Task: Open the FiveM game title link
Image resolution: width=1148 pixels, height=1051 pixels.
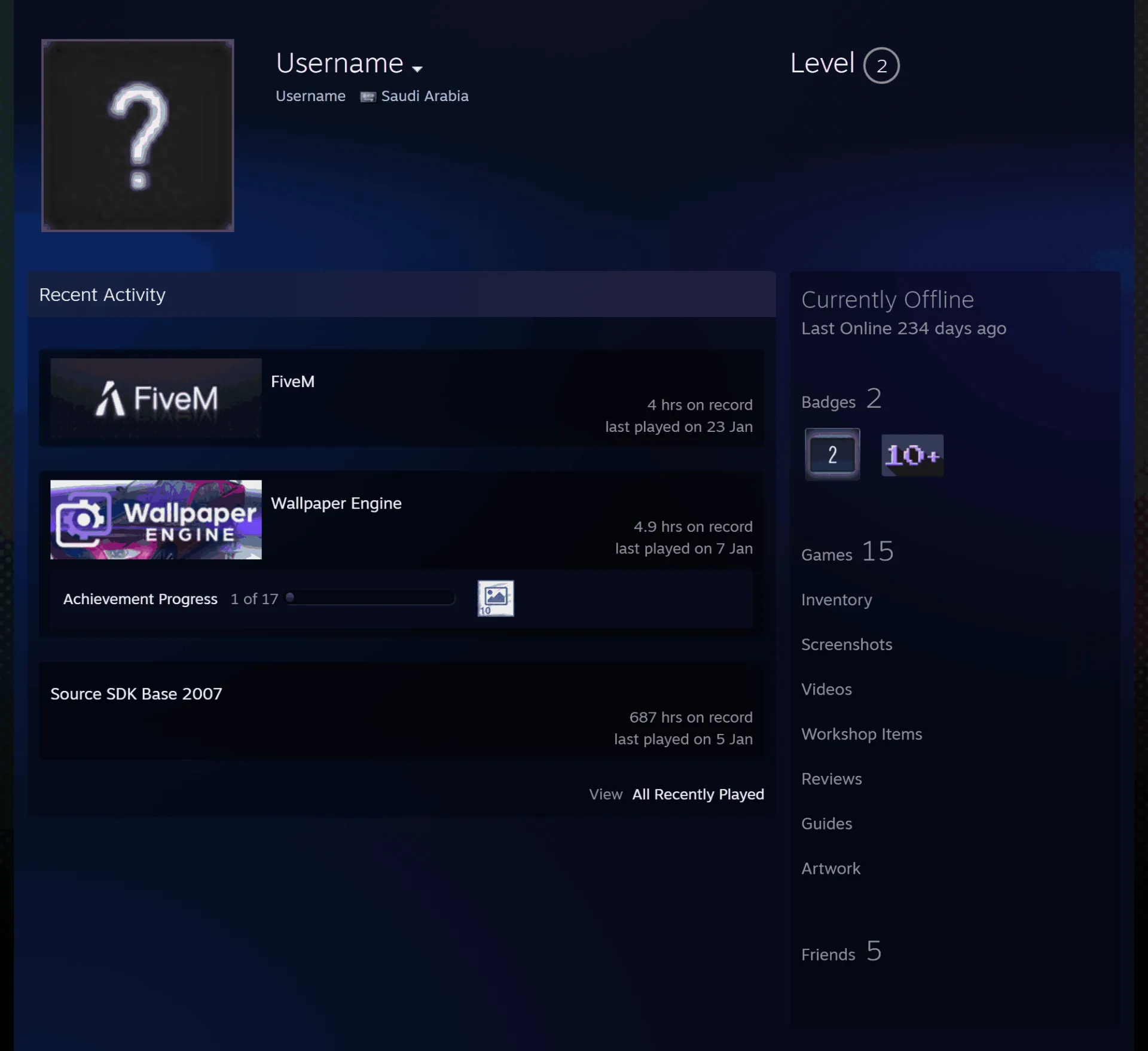Action: [x=292, y=382]
